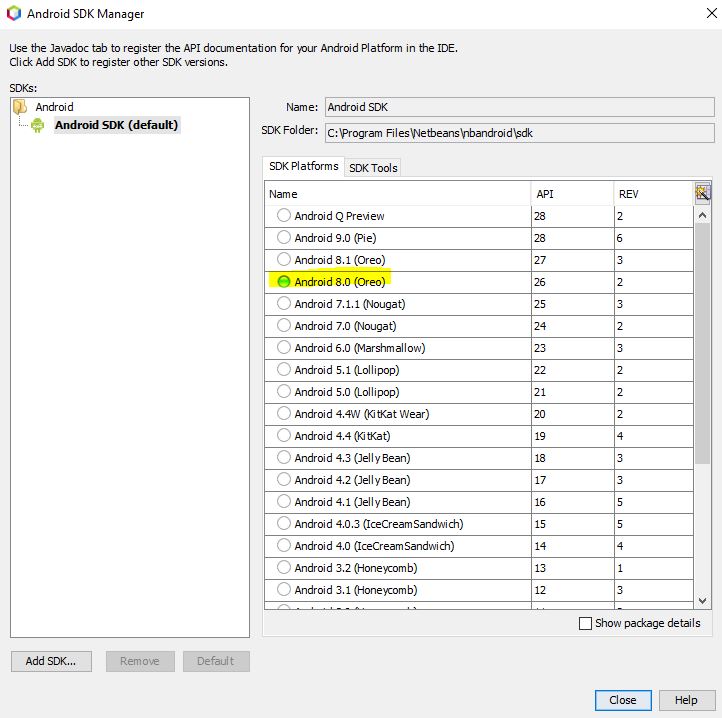Select Android 4.1 (Jelly Bean) radio button

coord(284,501)
